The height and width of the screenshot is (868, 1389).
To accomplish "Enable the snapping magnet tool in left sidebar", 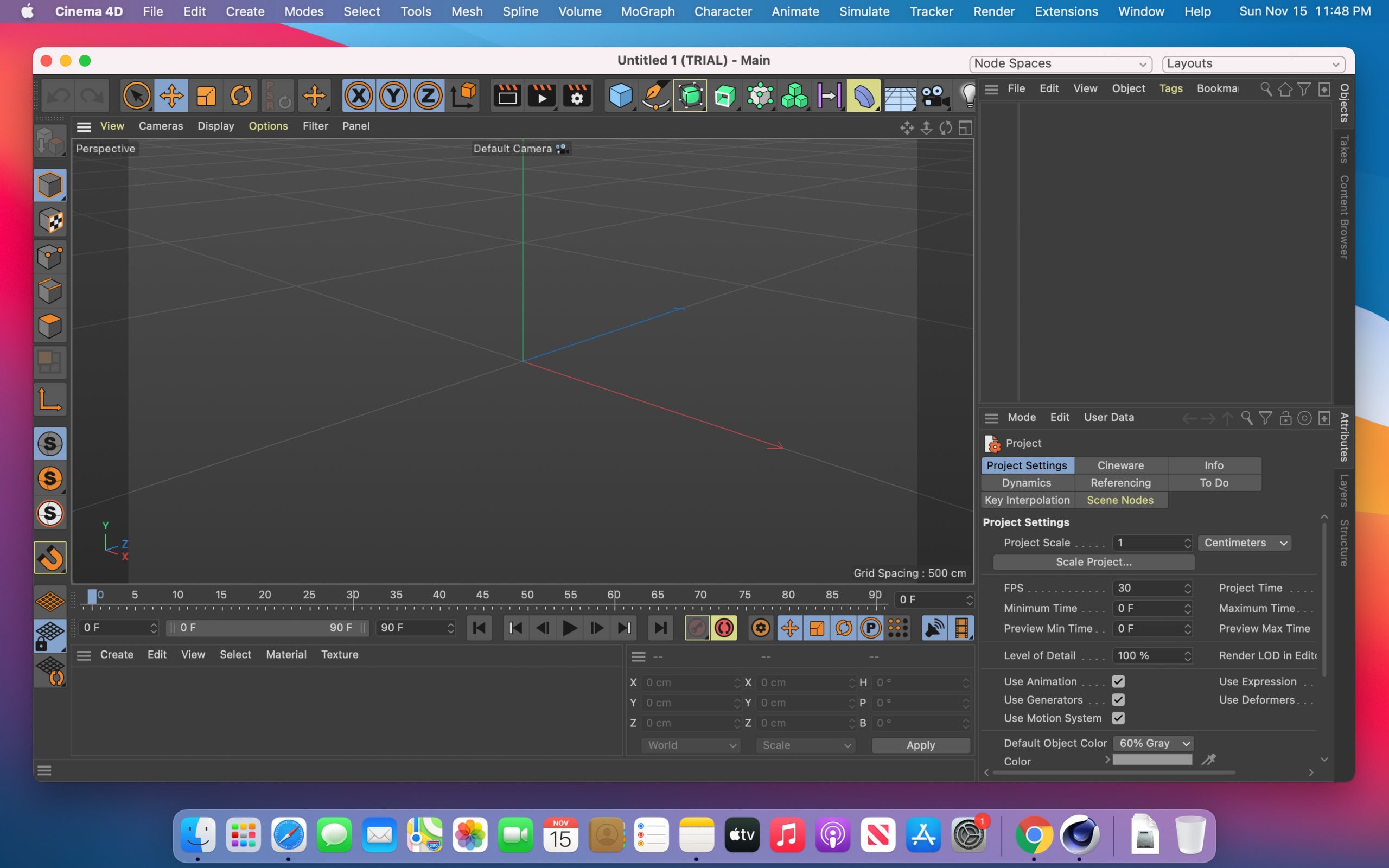I will pyautogui.click(x=50, y=557).
